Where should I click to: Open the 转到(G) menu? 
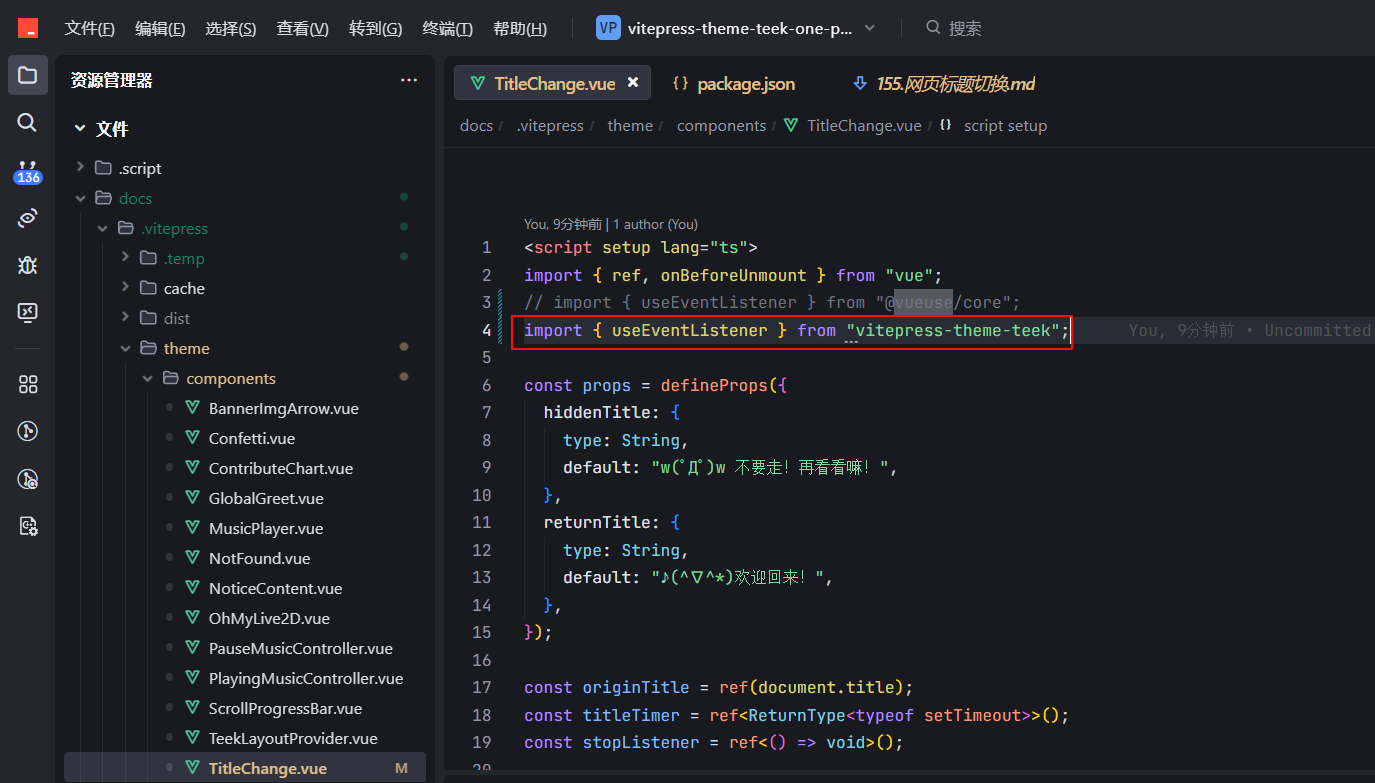tap(376, 28)
